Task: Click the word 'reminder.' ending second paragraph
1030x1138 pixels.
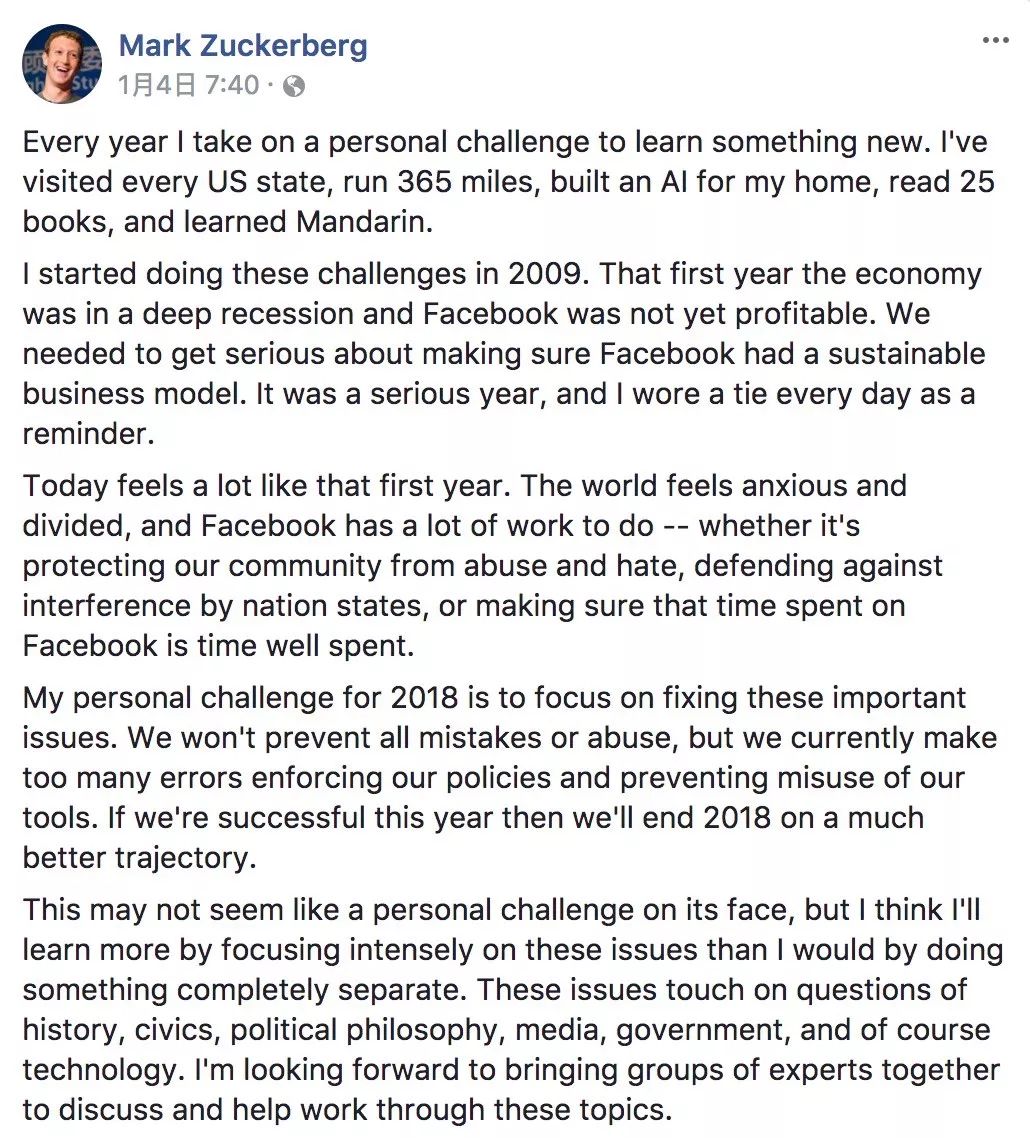Action: 89,434
